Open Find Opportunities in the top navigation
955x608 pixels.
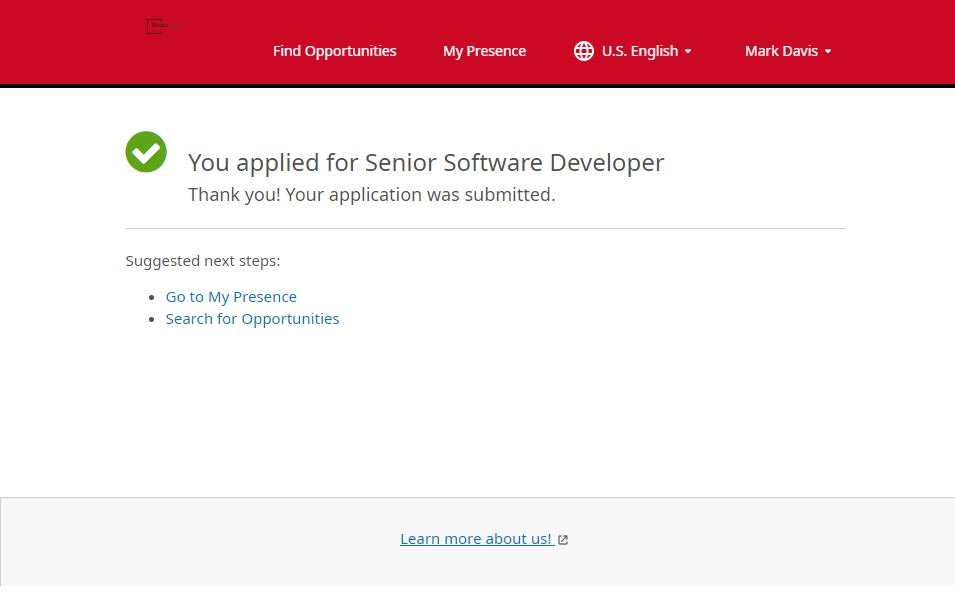click(x=334, y=51)
